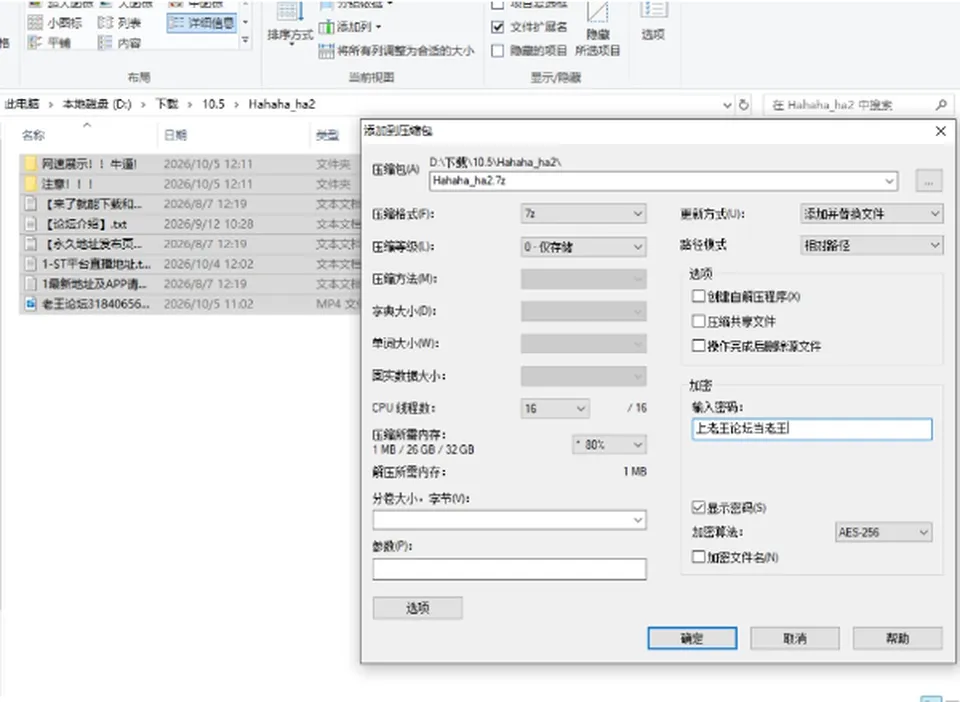Enable 加密文件名 checkbox
This screenshot has width=960, height=702.
pos(698,557)
